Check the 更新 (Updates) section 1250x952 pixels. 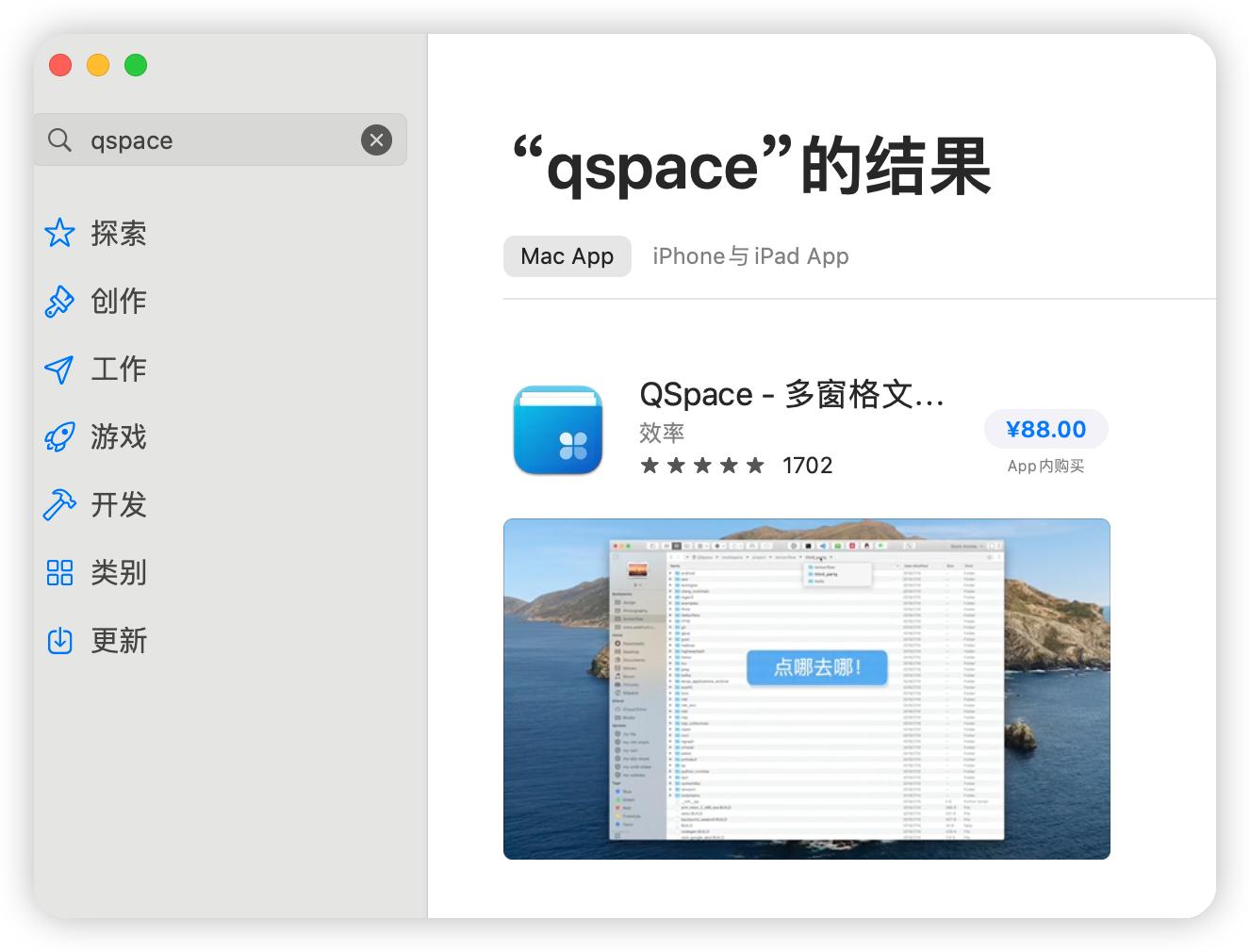click(x=117, y=640)
